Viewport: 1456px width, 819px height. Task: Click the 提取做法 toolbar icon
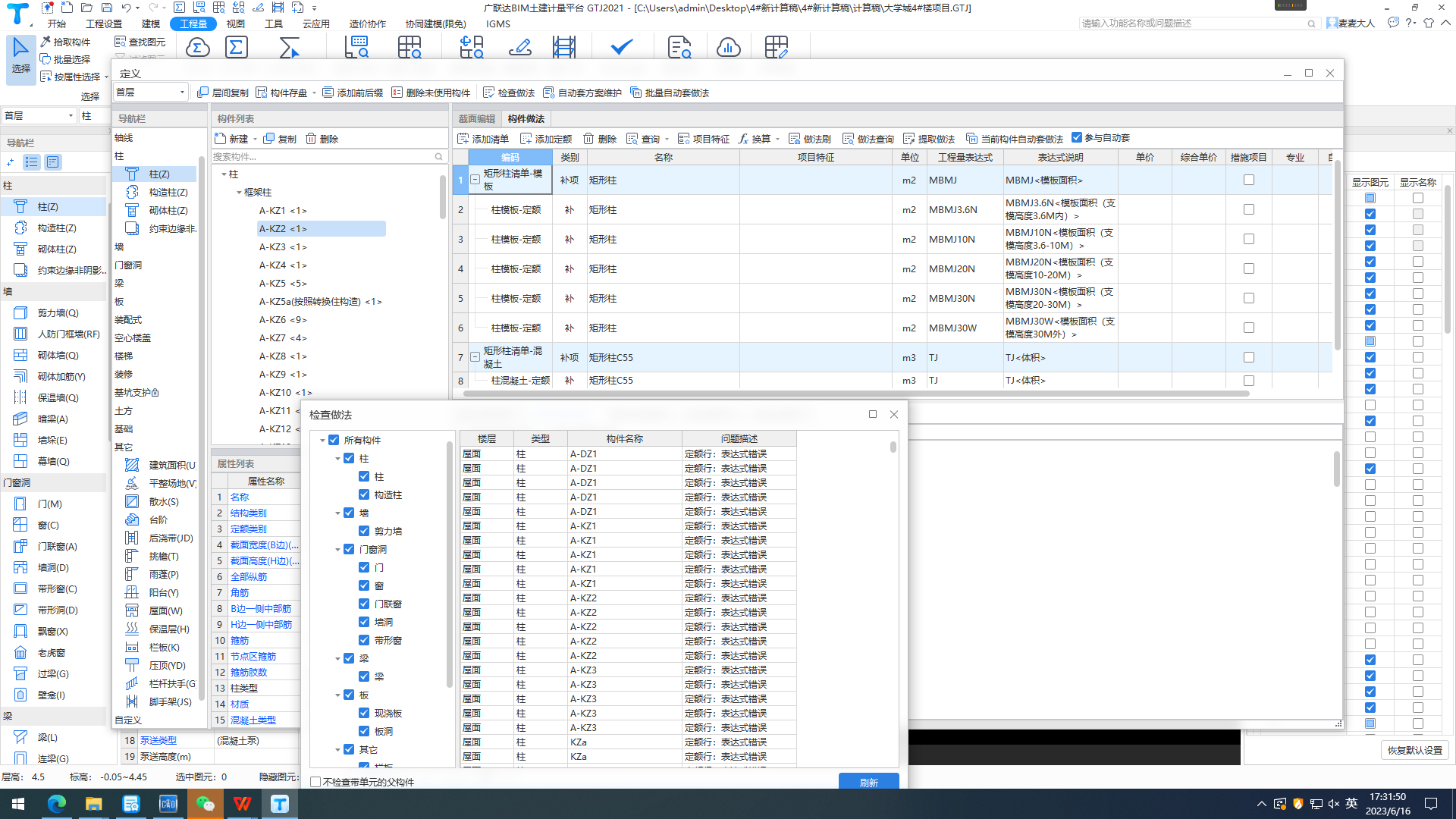pyautogui.click(x=908, y=139)
